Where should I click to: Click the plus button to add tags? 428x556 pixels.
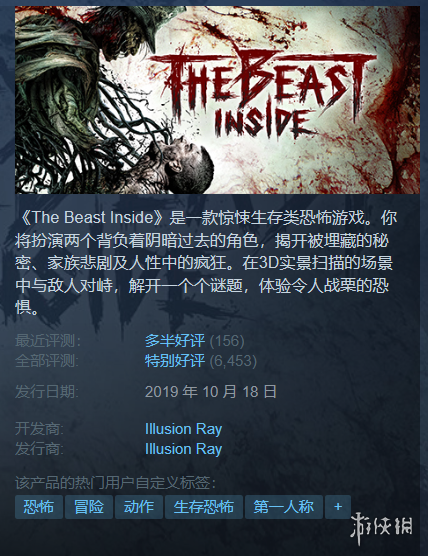click(338, 507)
